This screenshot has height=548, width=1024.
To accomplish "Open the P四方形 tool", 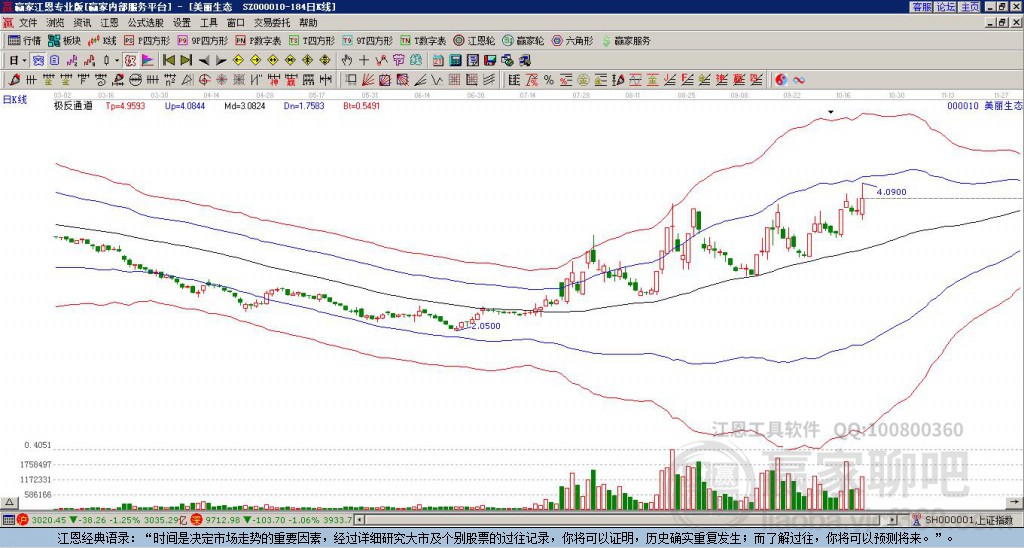I will [x=147, y=40].
